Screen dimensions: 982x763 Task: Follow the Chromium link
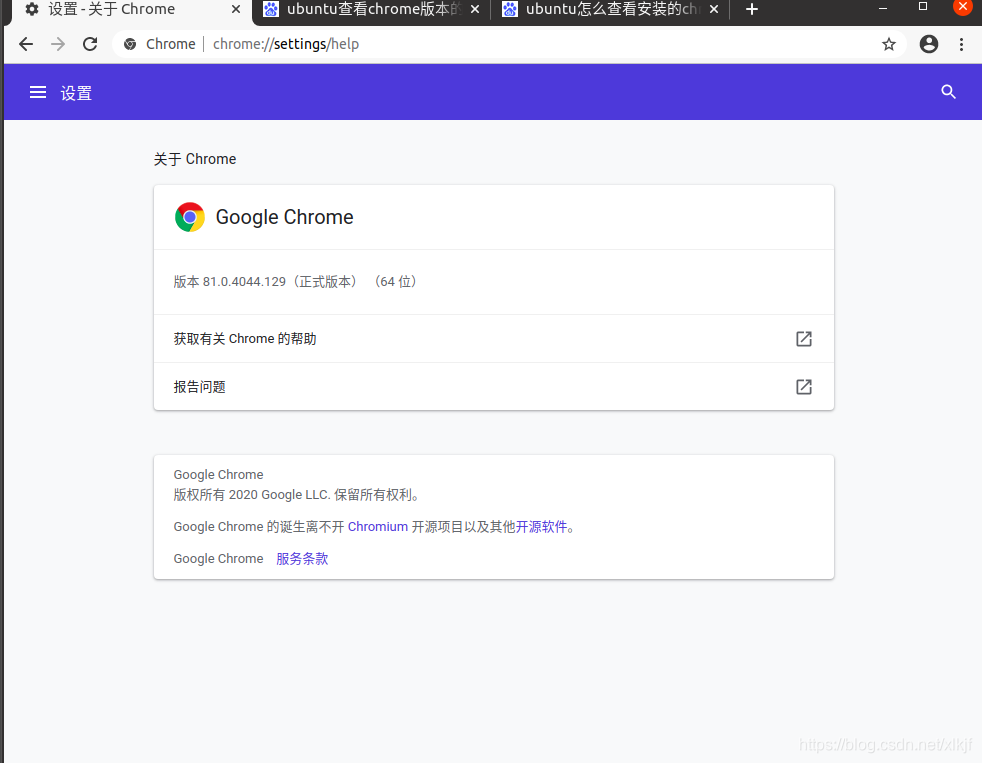pyautogui.click(x=378, y=527)
